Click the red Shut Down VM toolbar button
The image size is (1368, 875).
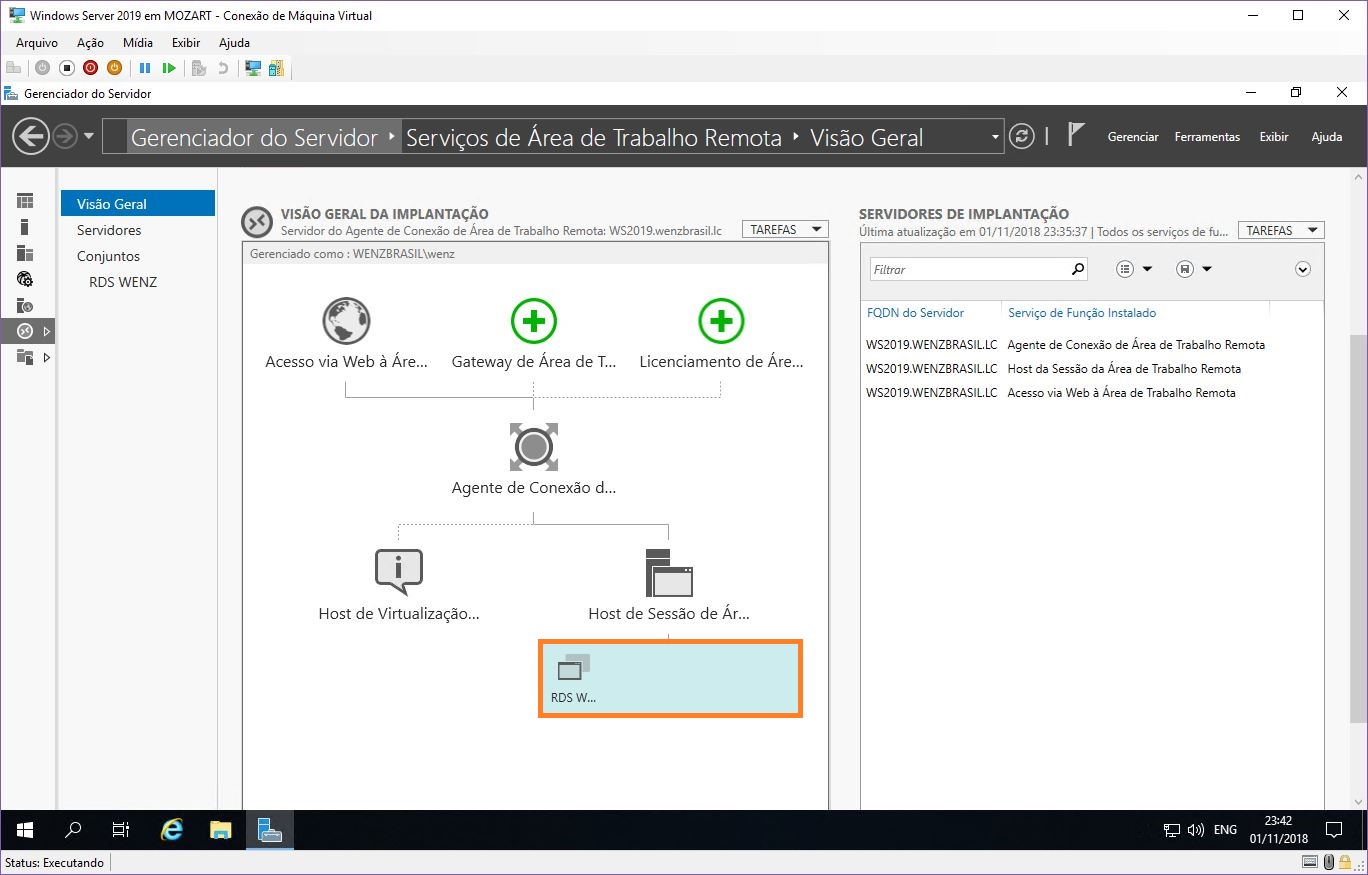[x=90, y=68]
